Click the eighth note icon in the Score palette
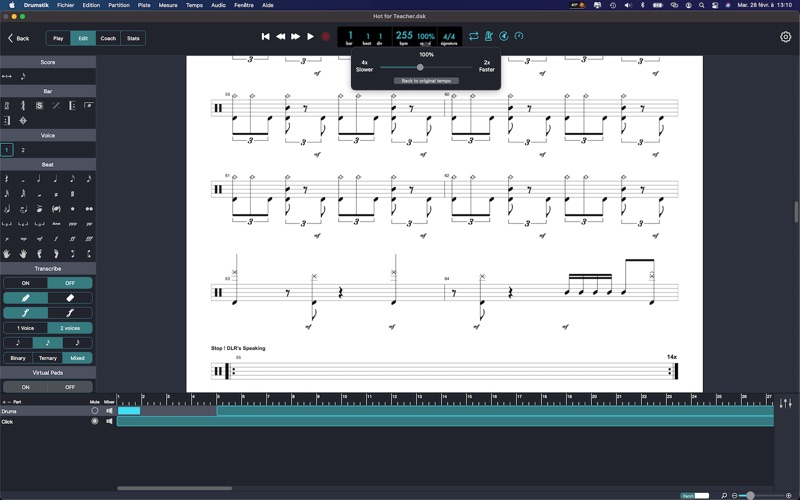Image resolution: width=800 pixels, height=500 pixels. coord(23,77)
